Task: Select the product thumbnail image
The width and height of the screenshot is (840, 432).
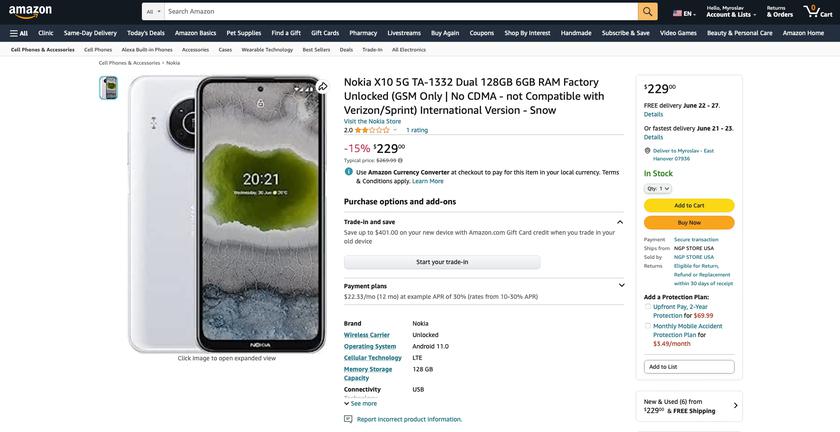Action: 108,88
